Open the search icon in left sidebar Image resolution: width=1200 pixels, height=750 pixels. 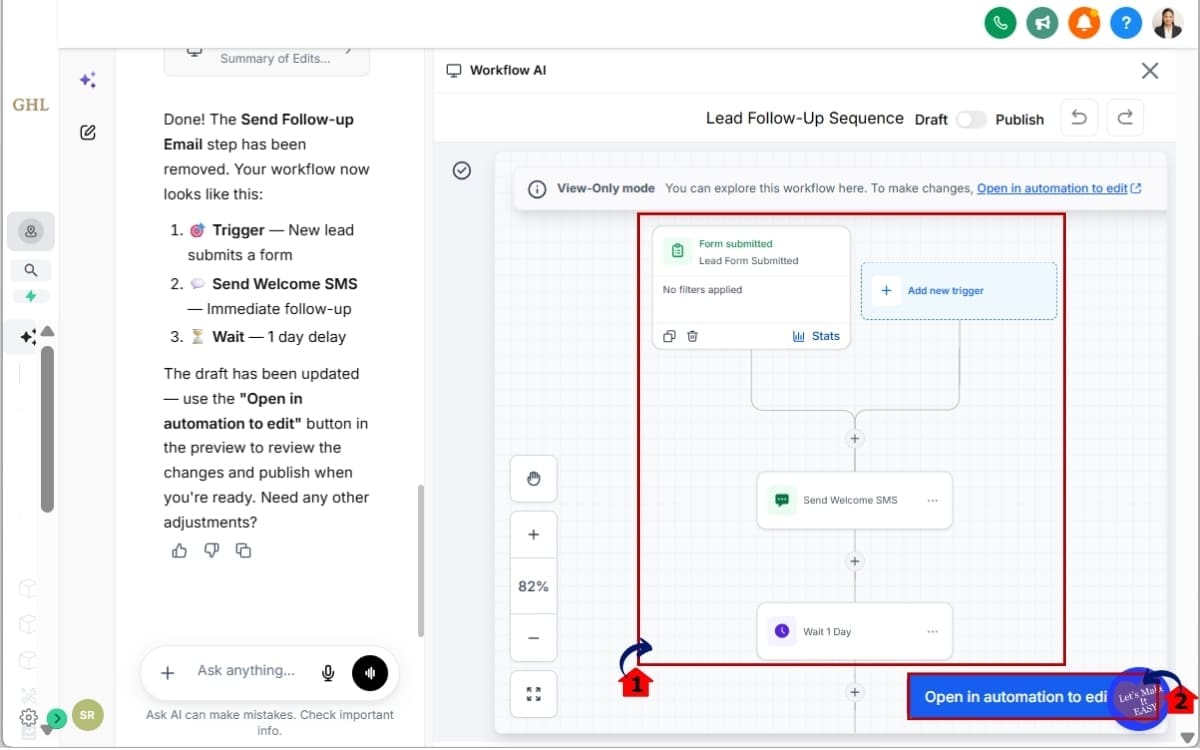pyautogui.click(x=31, y=270)
